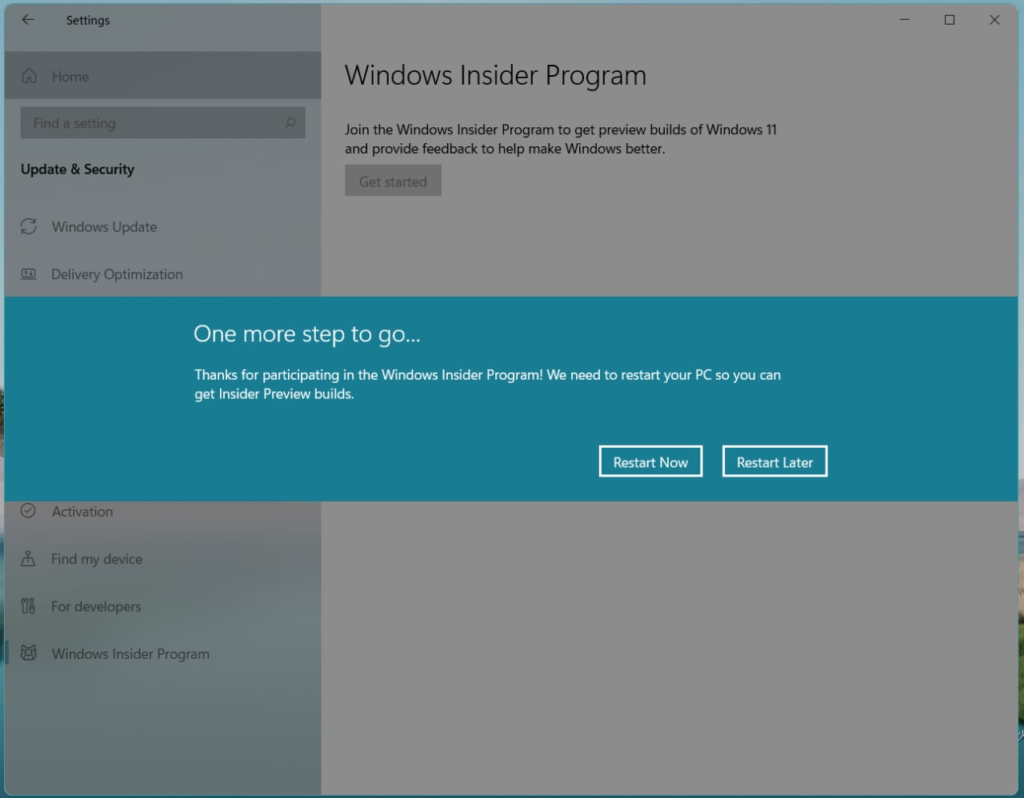Choose Restart Later in the dialog
The image size is (1024, 798).
[x=775, y=462]
